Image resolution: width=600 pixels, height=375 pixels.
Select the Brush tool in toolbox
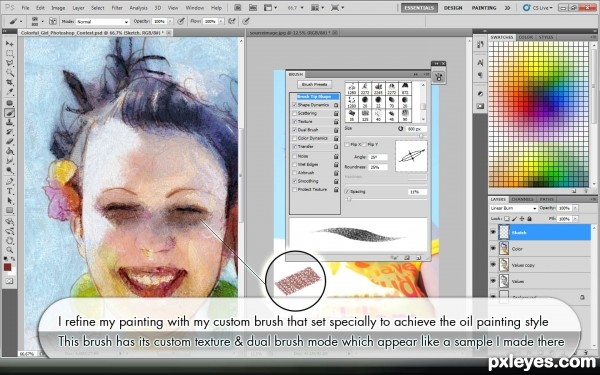(10, 113)
